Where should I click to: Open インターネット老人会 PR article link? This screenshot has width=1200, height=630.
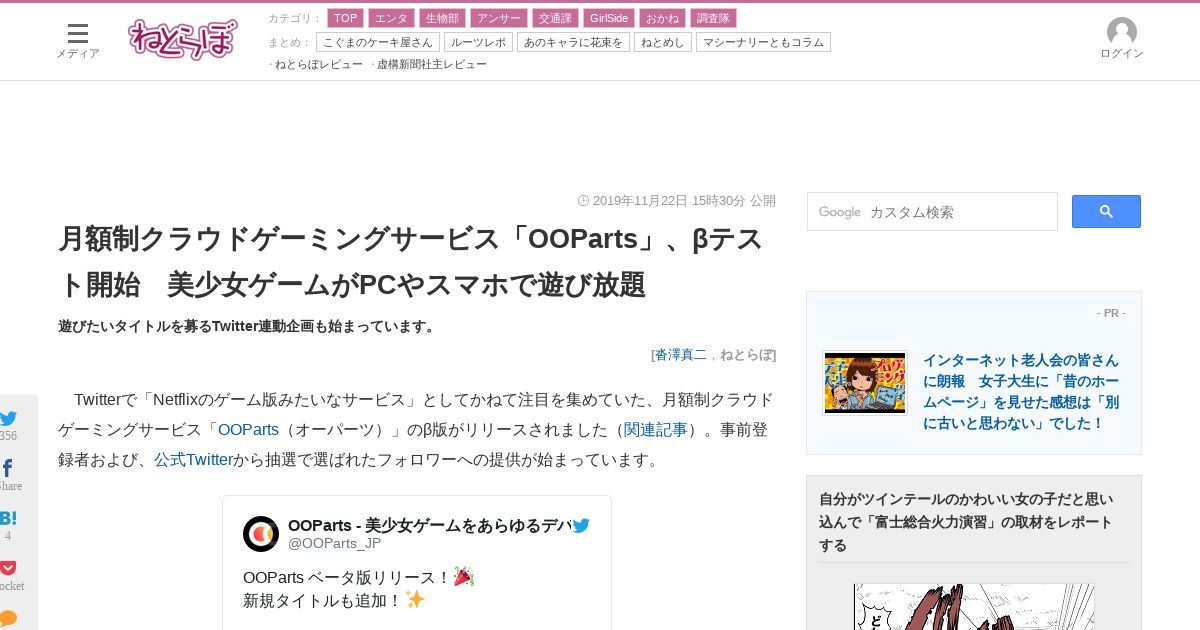1021,391
